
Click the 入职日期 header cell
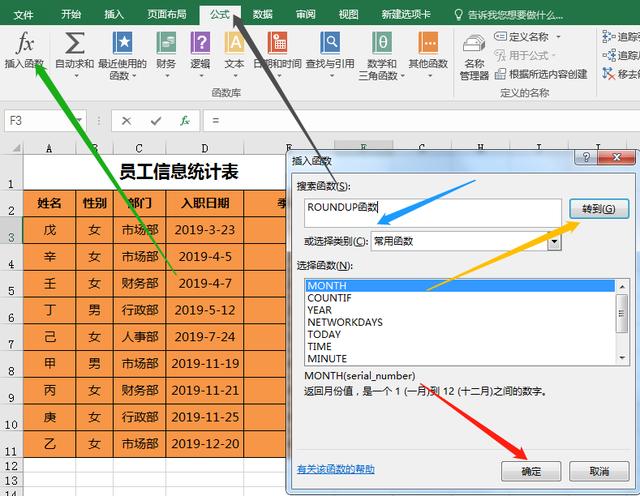point(205,203)
